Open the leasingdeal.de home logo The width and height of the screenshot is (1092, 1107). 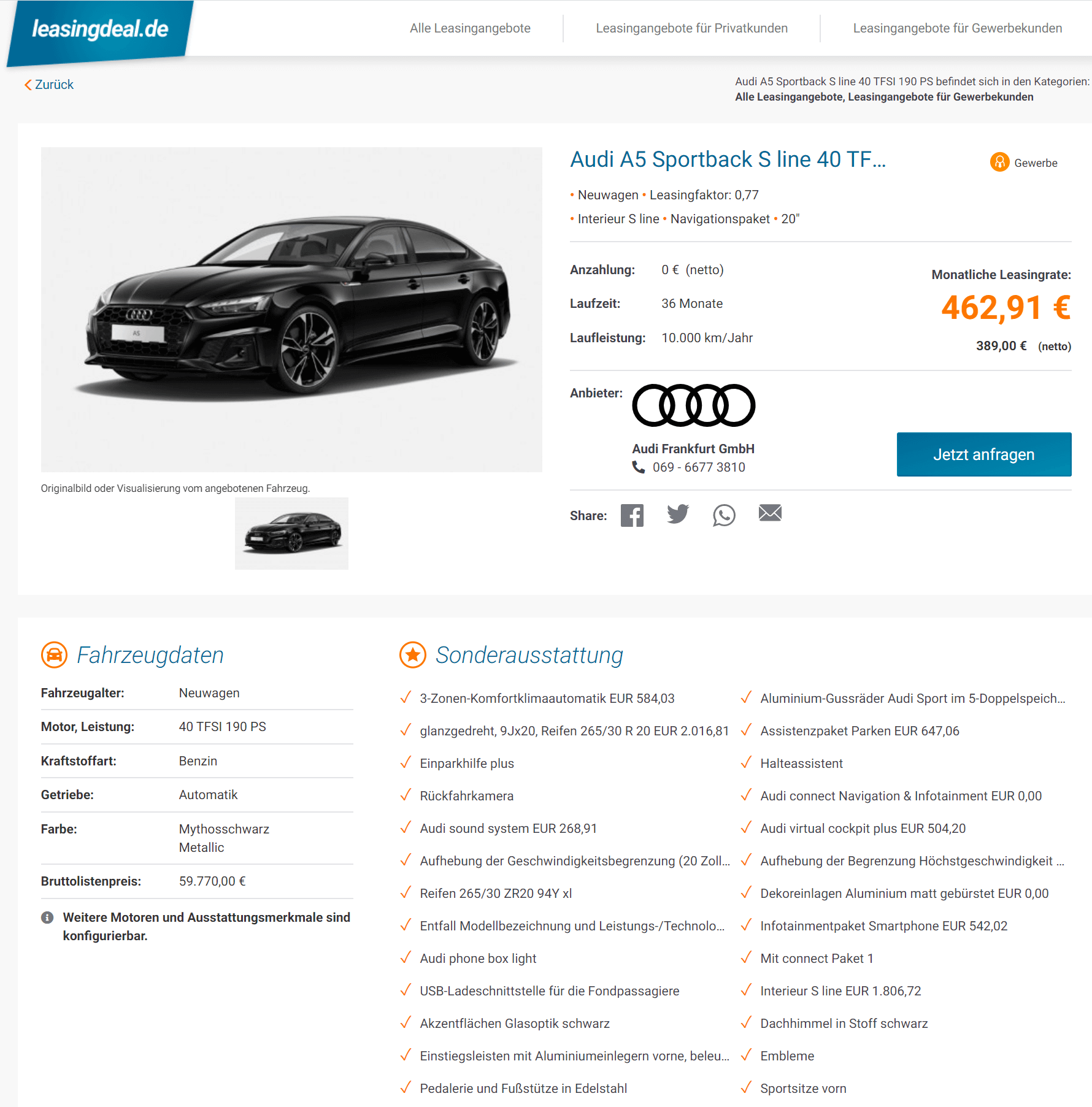tap(100, 29)
